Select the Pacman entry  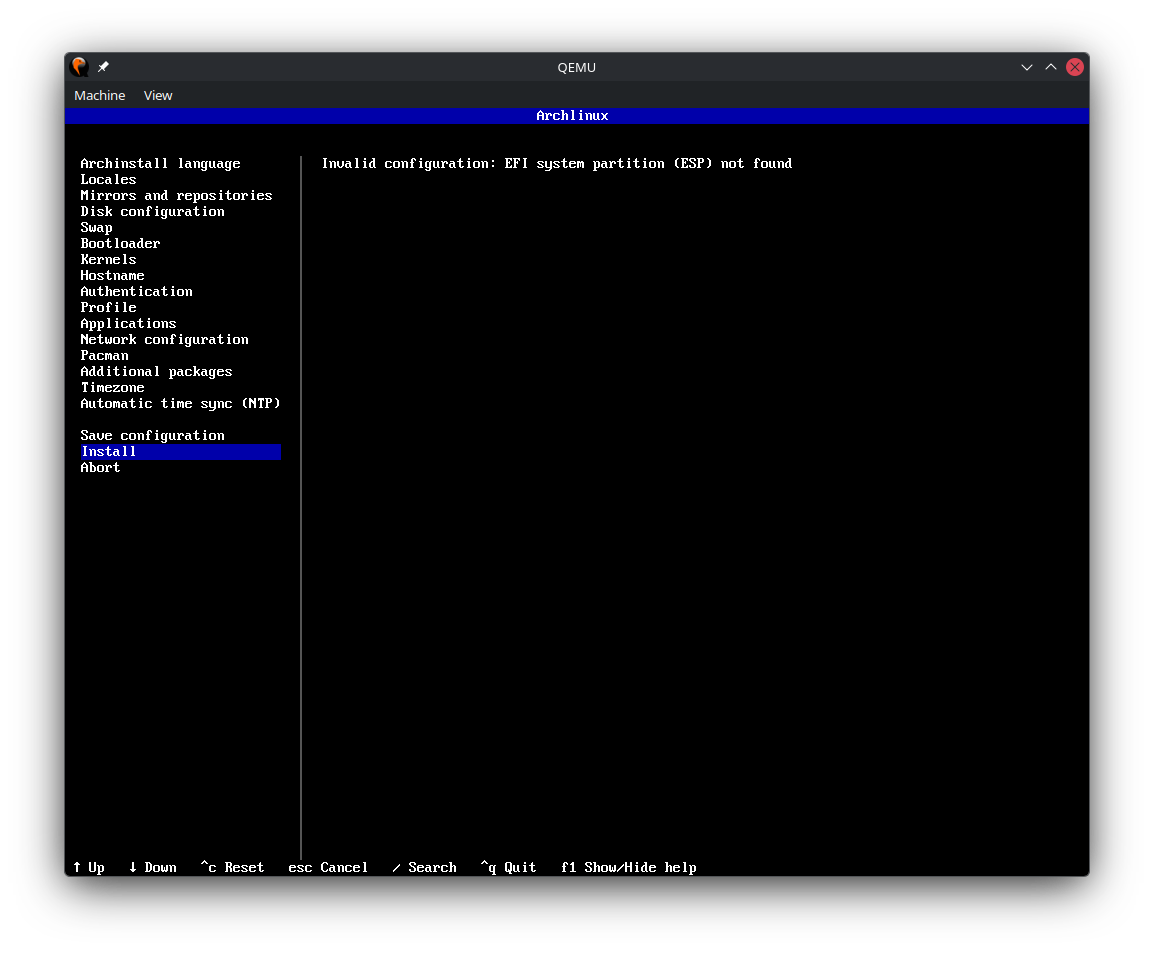[x=105, y=355]
